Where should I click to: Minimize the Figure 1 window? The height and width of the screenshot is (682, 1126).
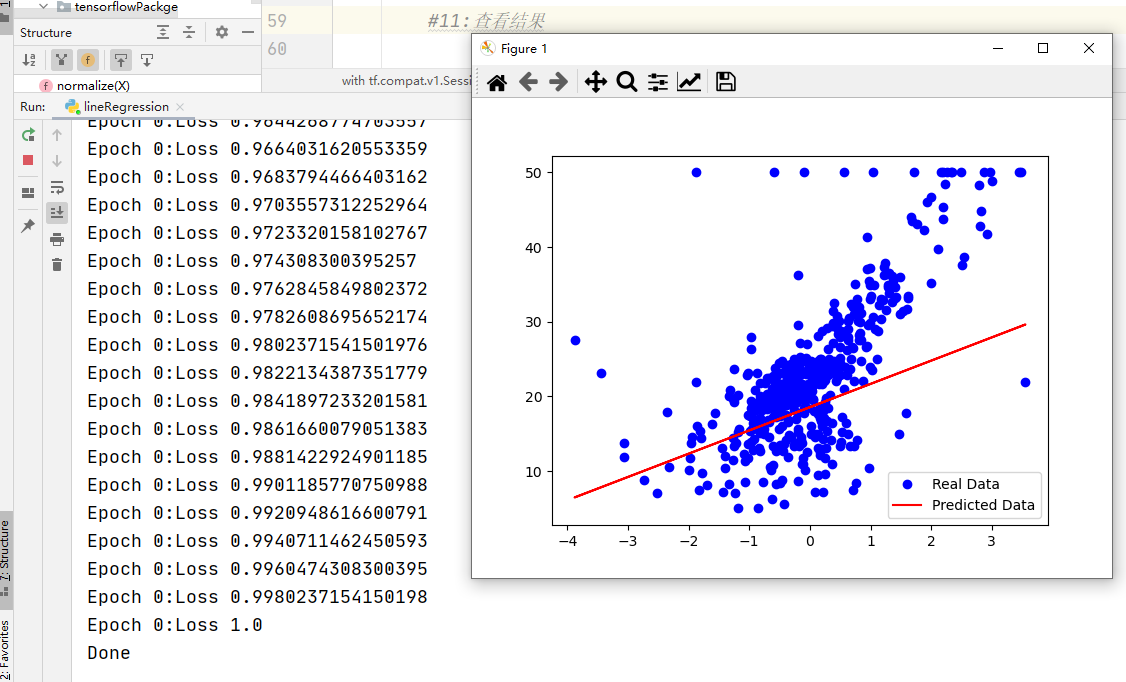(997, 48)
